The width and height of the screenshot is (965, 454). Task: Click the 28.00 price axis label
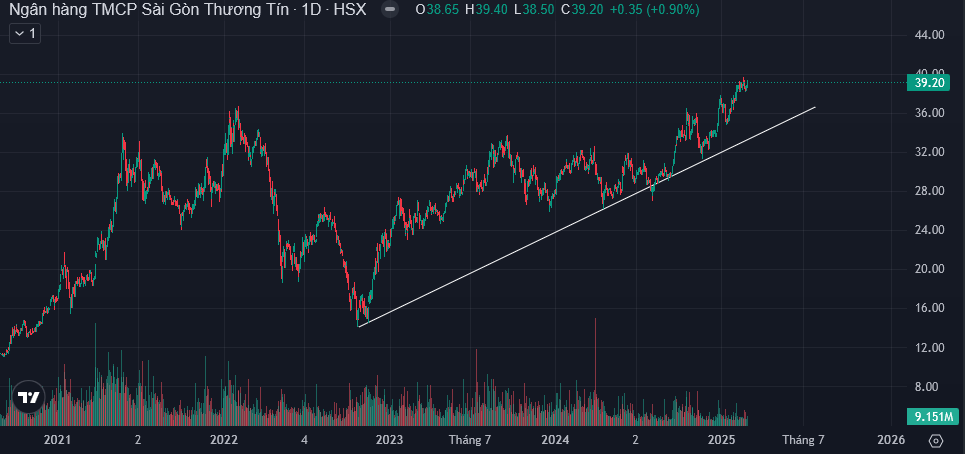[929, 191]
